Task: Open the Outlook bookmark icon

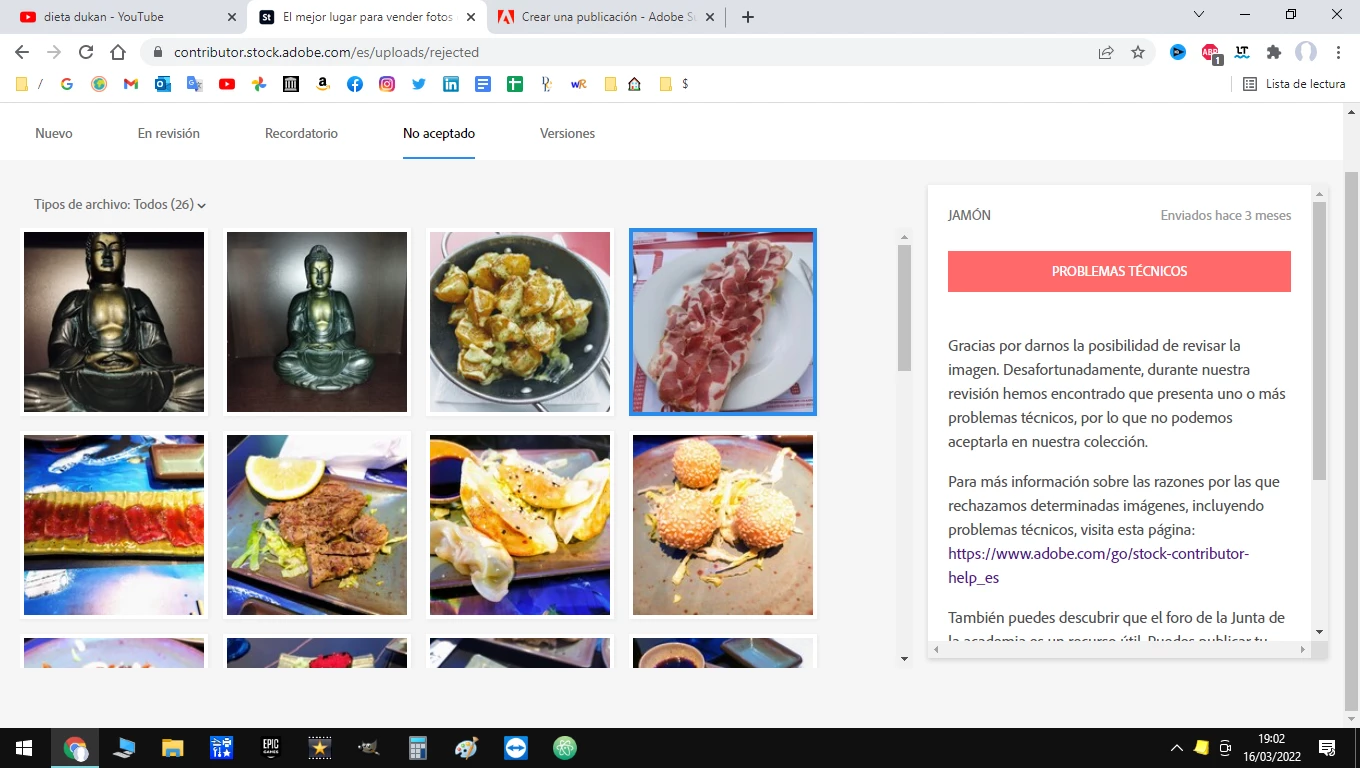Action: tap(163, 84)
